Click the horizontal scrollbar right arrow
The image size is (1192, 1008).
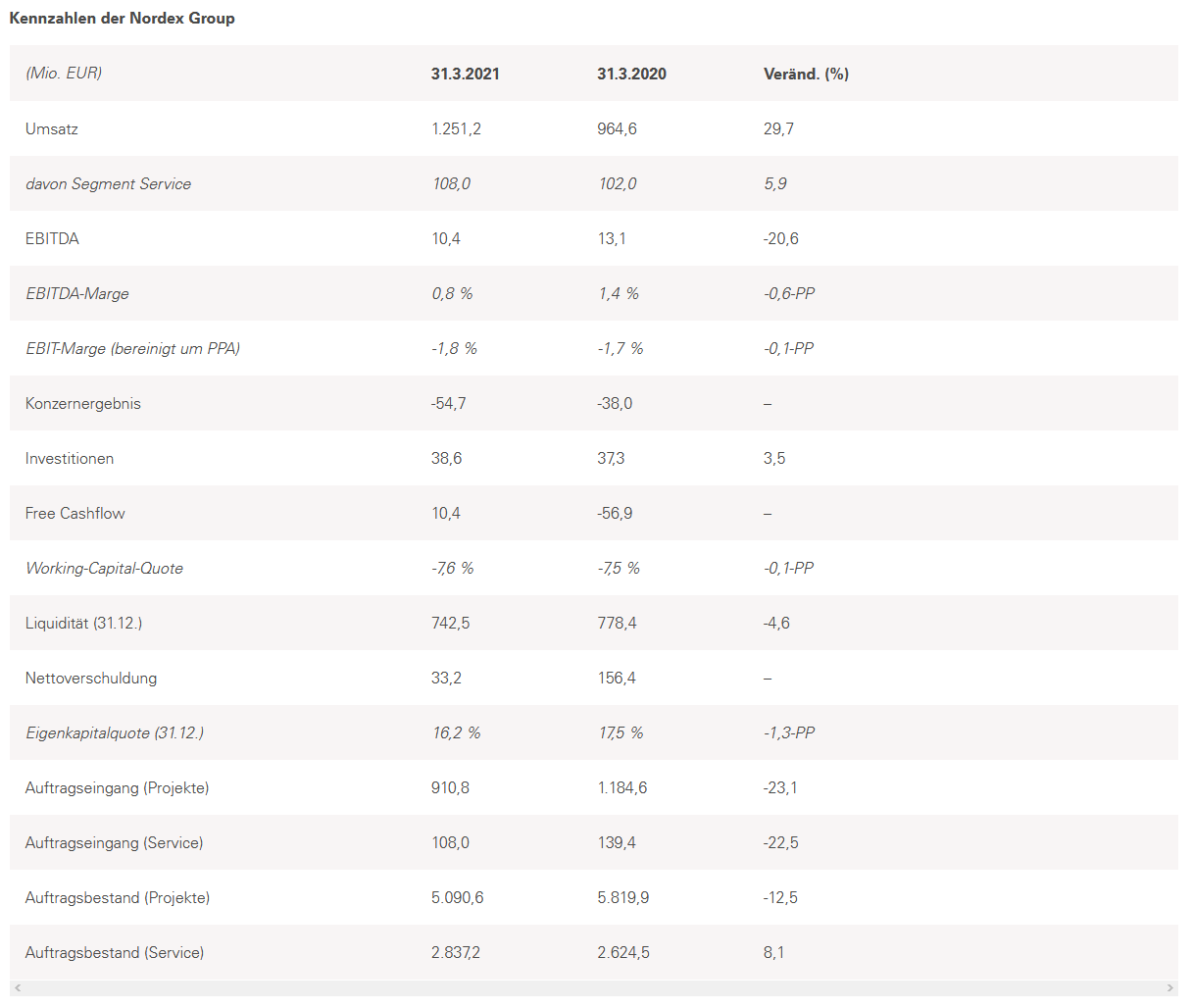1170,987
